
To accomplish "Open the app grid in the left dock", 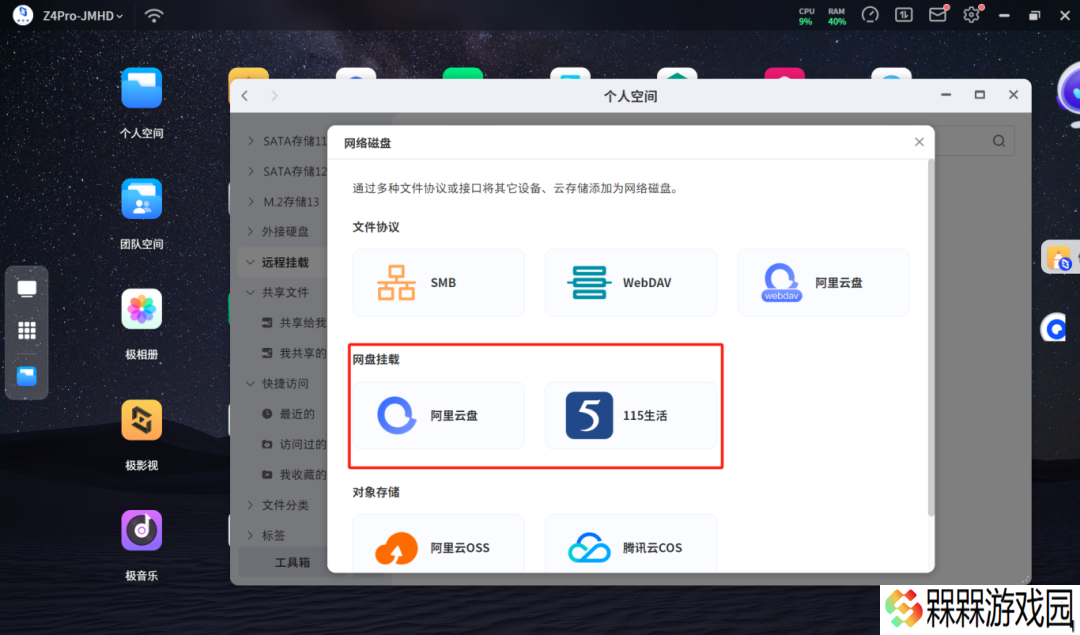I will [x=27, y=331].
